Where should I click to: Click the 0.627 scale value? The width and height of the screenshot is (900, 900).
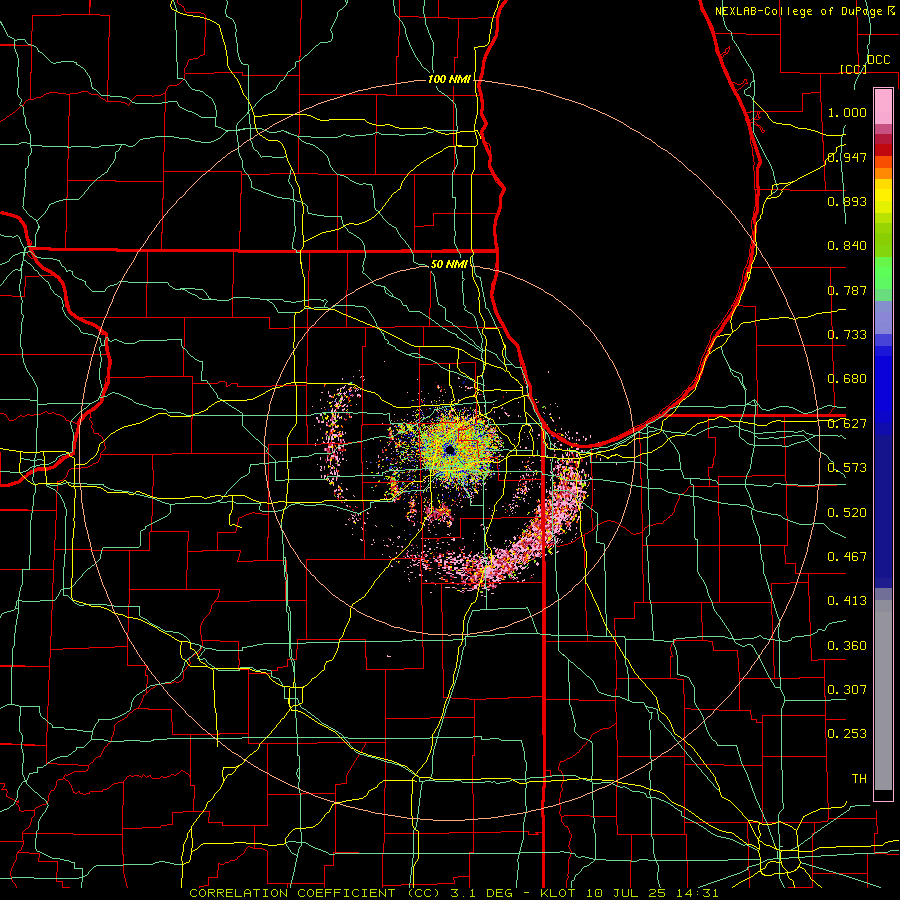click(847, 424)
